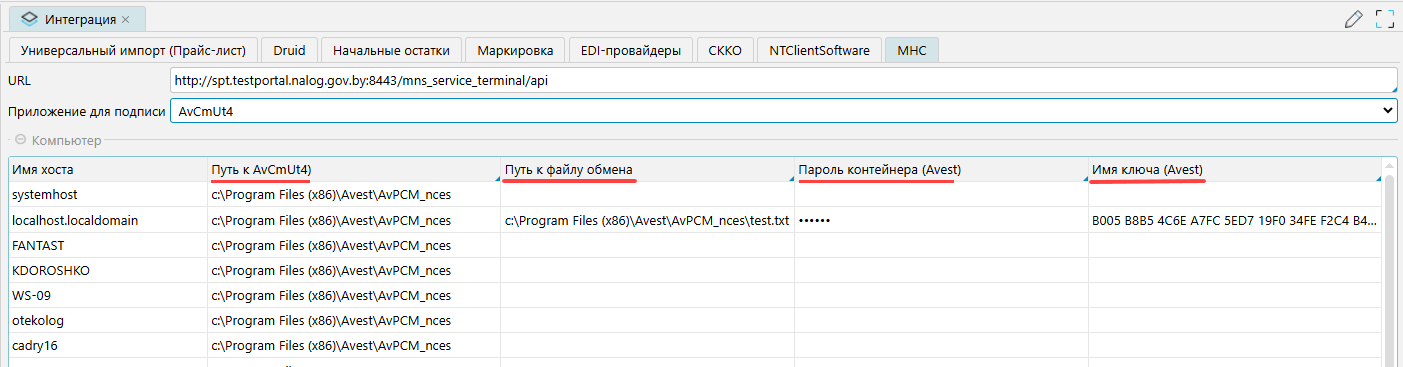Click the Пароль контейнера cell for localhost
This screenshot has width=1403, height=367.
(x=941, y=220)
